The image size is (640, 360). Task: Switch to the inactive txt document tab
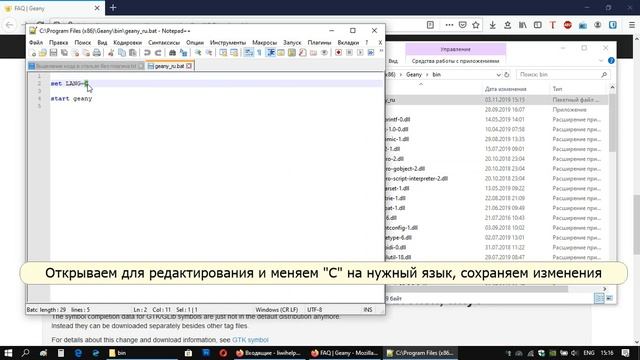pyautogui.click(x=85, y=66)
